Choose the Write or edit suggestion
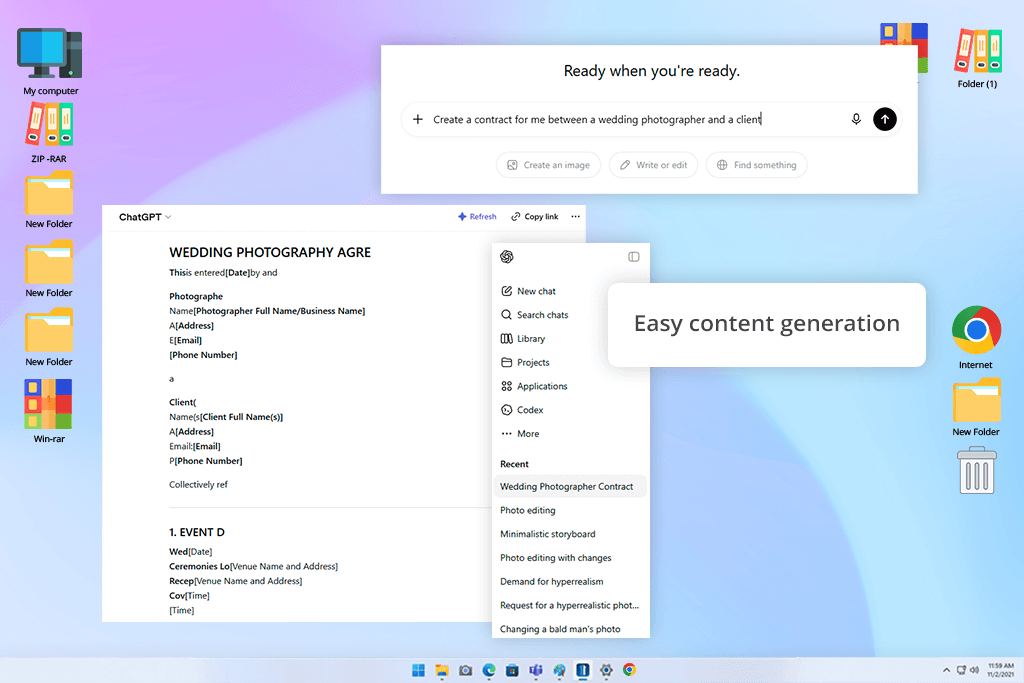This screenshot has width=1024, height=683. pos(653,165)
